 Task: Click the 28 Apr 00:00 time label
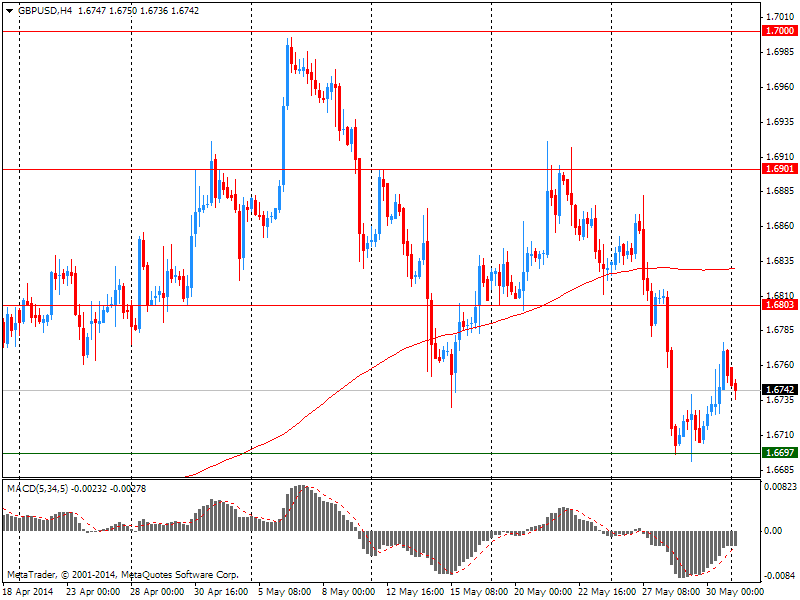(157, 592)
